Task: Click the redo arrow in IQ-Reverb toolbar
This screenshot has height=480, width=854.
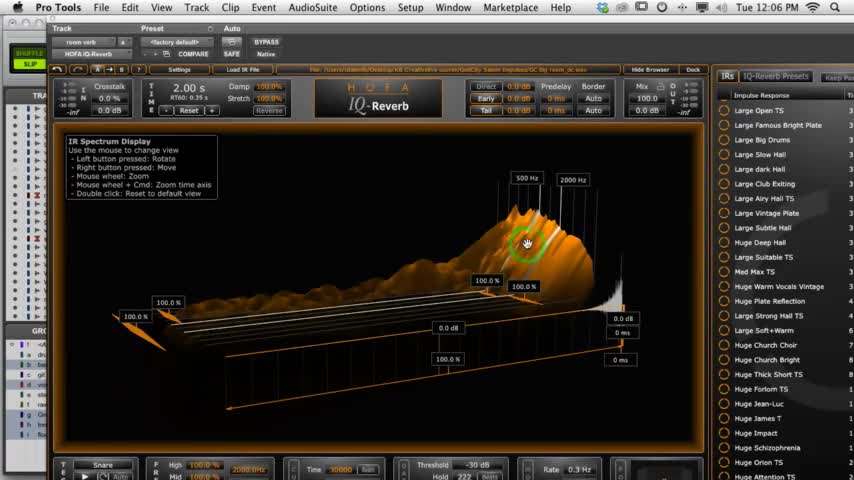Action: coord(78,70)
